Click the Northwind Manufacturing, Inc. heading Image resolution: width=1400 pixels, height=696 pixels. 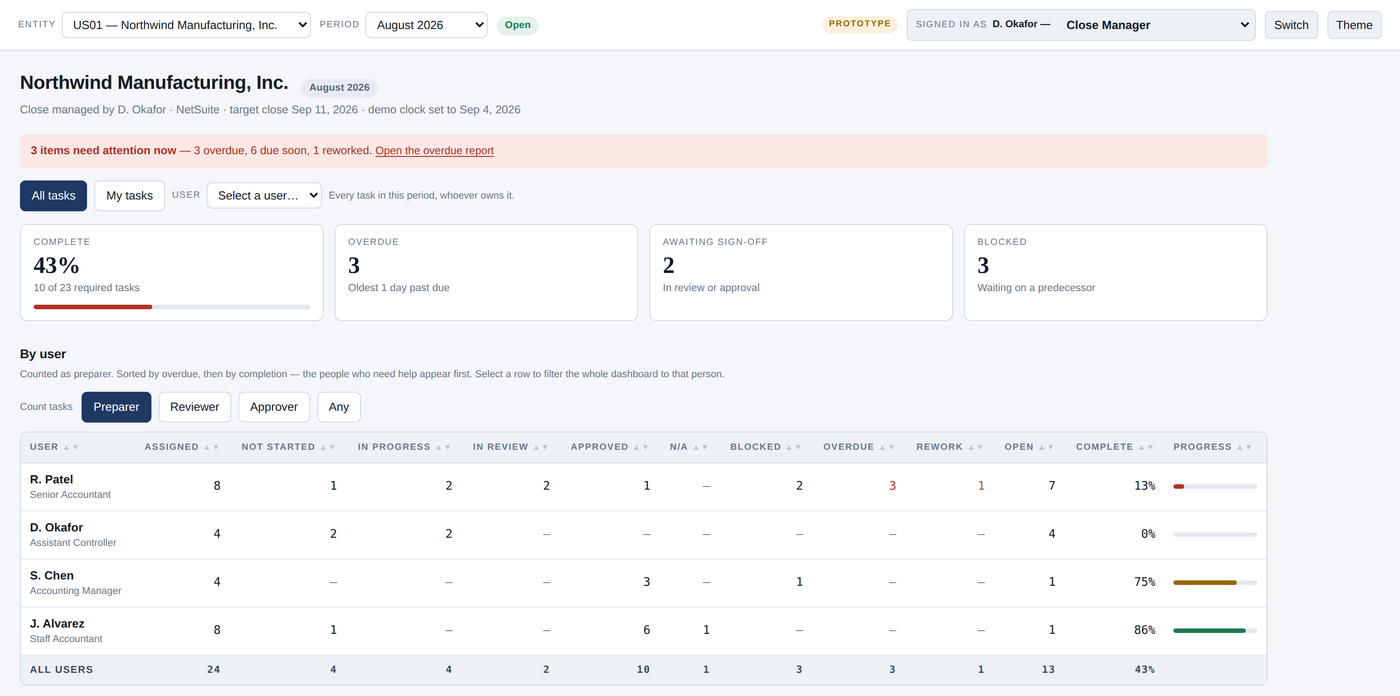(154, 83)
